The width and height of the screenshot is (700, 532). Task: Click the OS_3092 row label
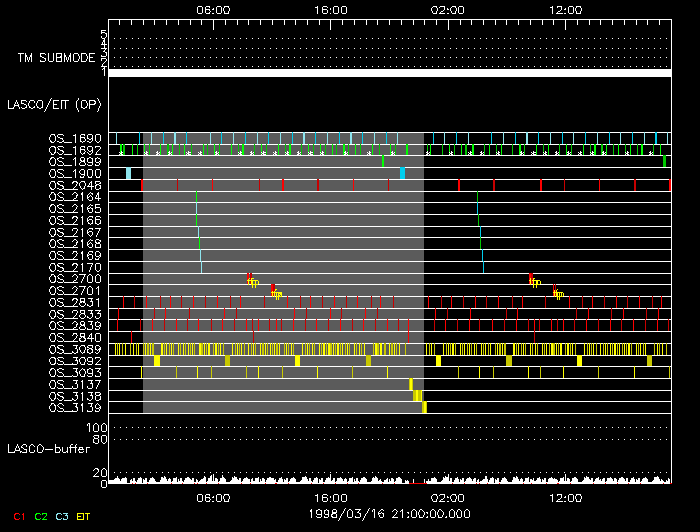pos(75,361)
